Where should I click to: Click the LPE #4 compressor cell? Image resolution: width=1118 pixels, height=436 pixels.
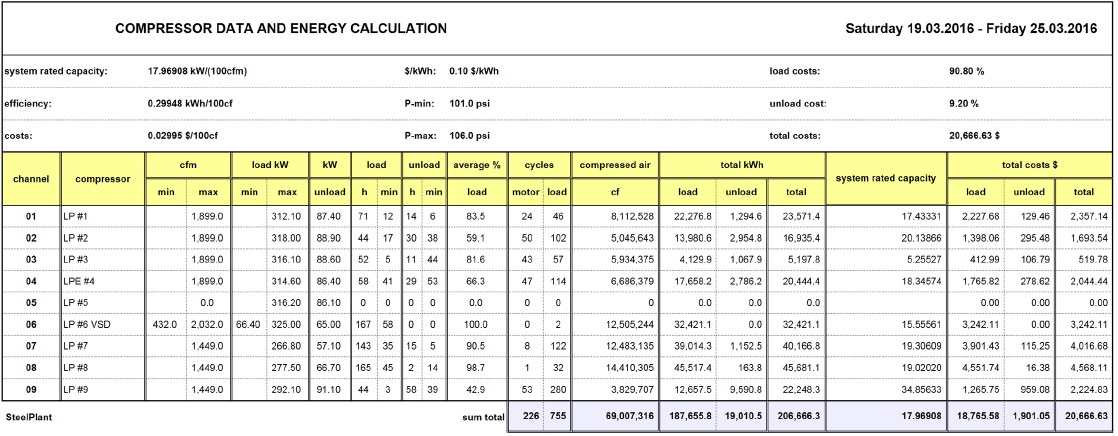(x=103, y=282)
